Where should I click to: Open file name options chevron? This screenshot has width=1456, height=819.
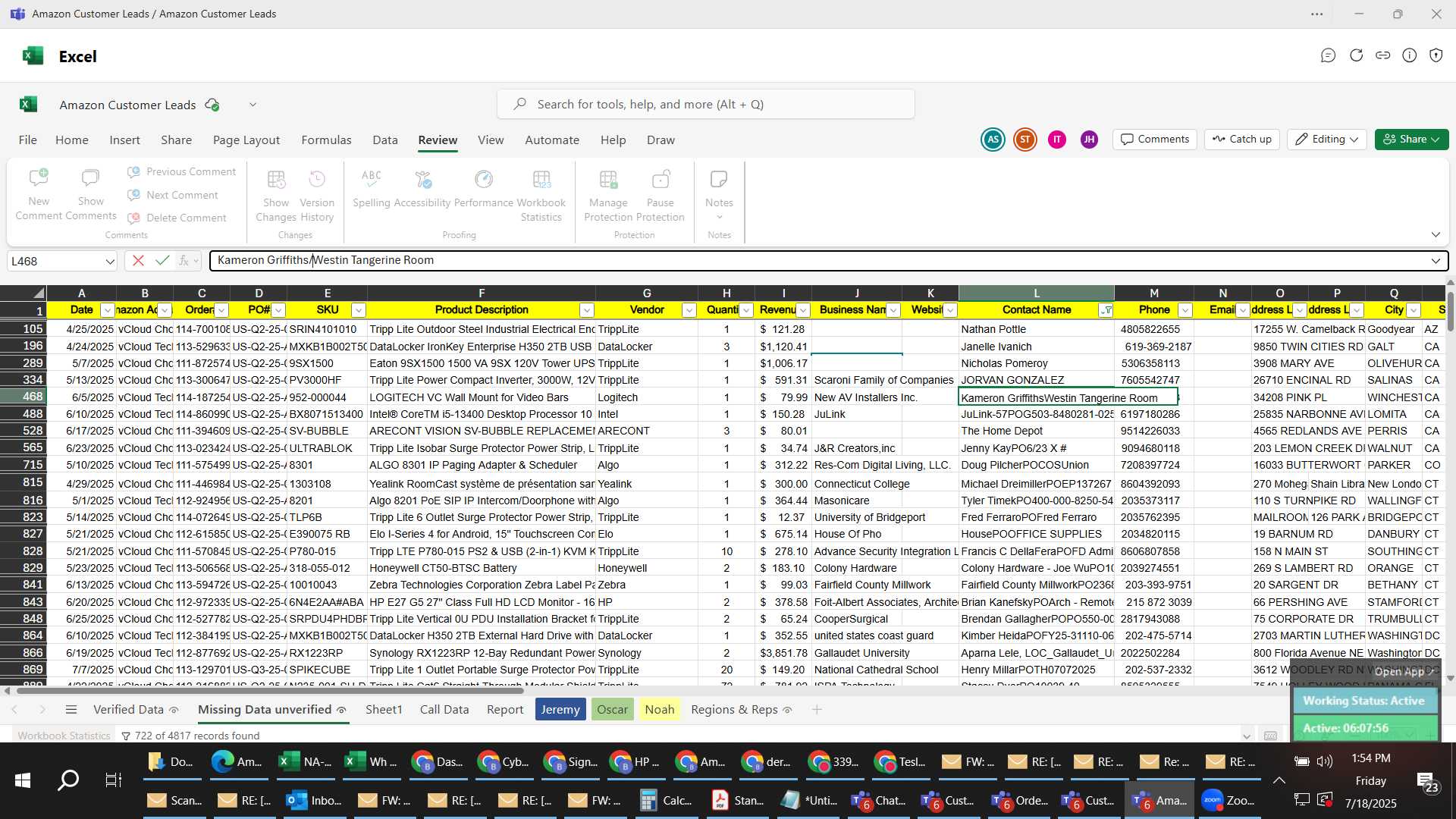pos(253,105)
